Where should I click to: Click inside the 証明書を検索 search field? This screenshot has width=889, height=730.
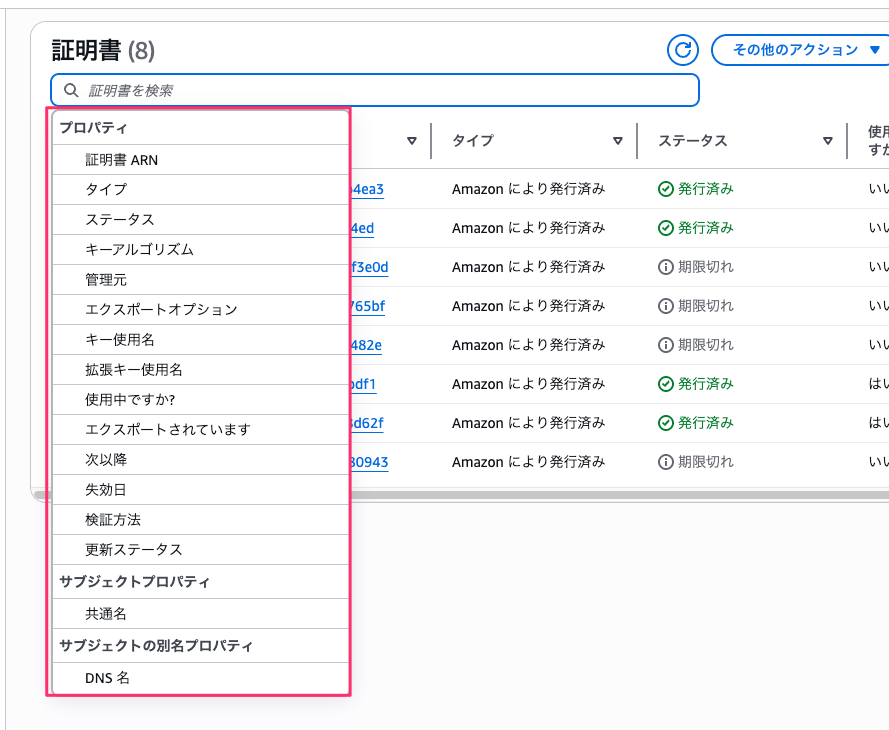click(375, 90)
